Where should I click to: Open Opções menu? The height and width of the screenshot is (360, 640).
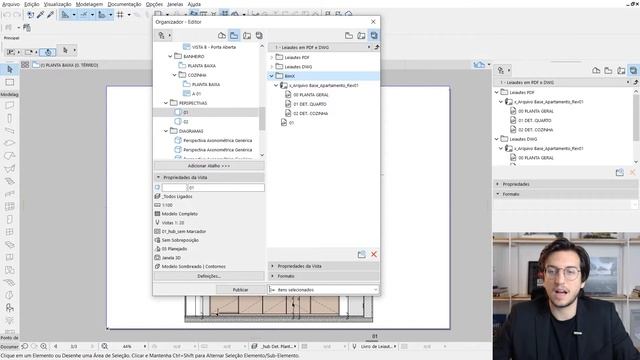pyautogui.click(x=154, y=4)
